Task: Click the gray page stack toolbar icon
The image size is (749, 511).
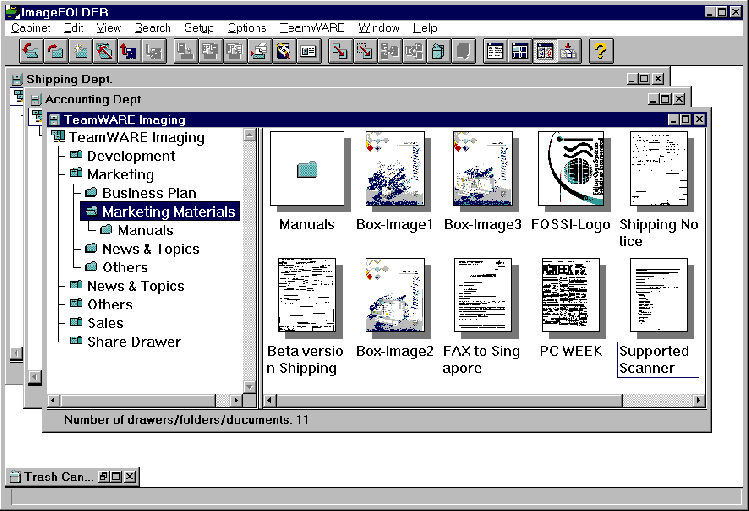Action: point(463,51)
